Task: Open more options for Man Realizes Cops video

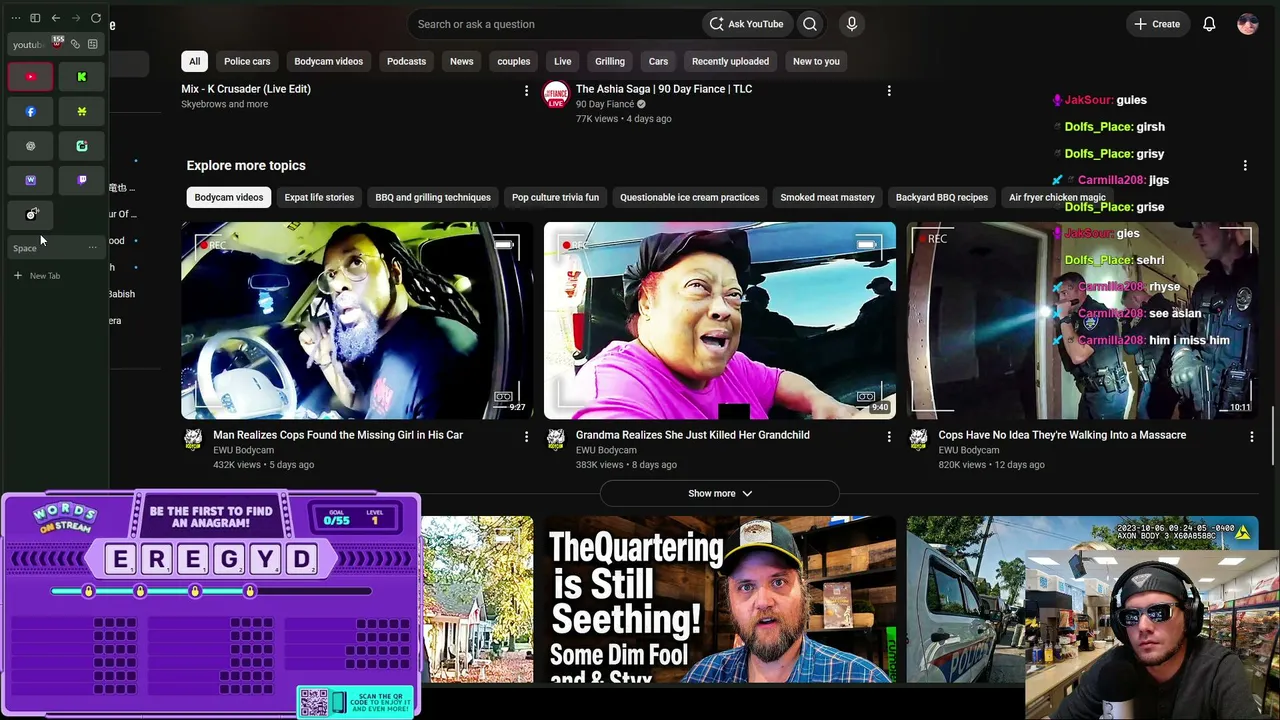Action: click(526, 437)
